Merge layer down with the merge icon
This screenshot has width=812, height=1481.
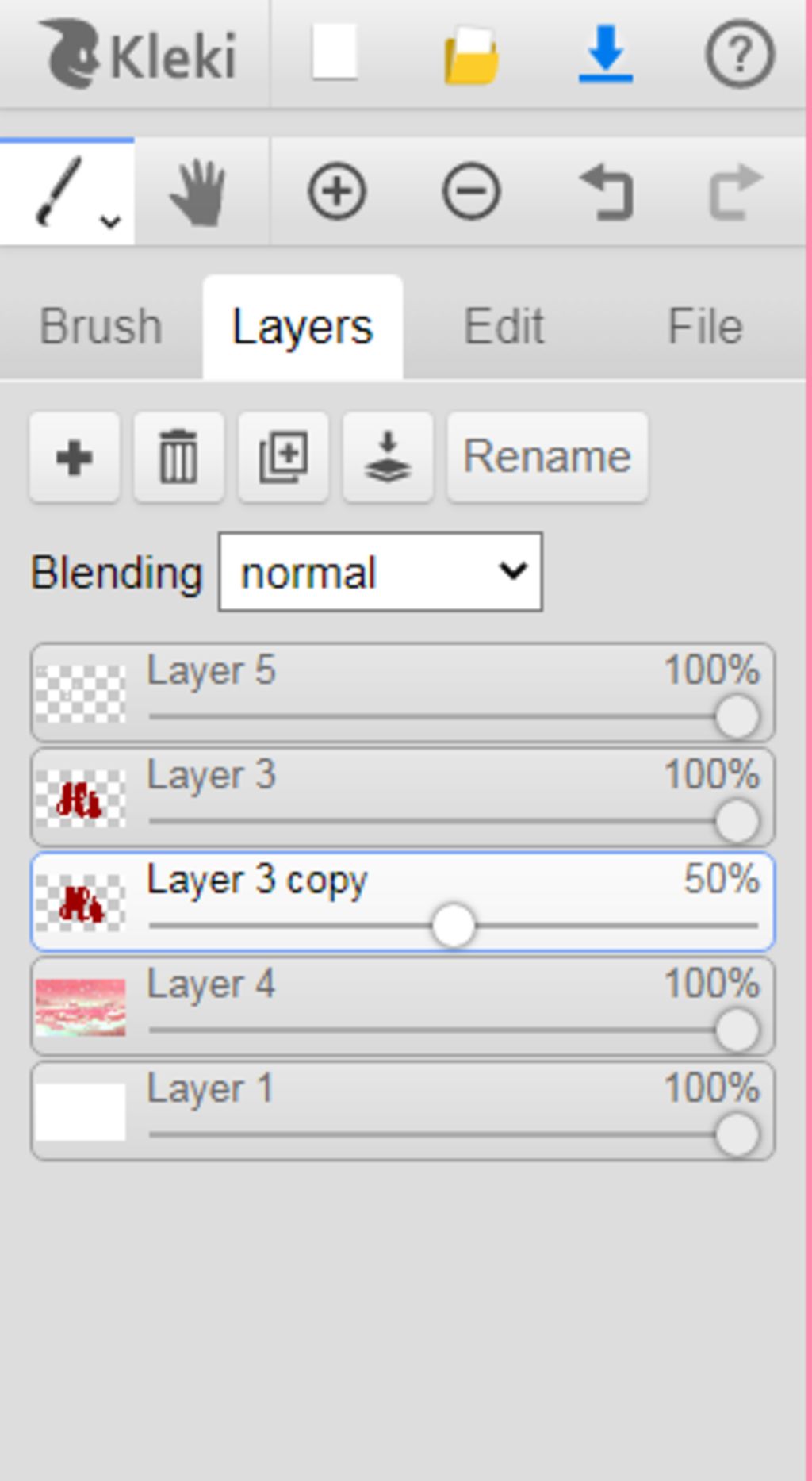click(388, 457)
